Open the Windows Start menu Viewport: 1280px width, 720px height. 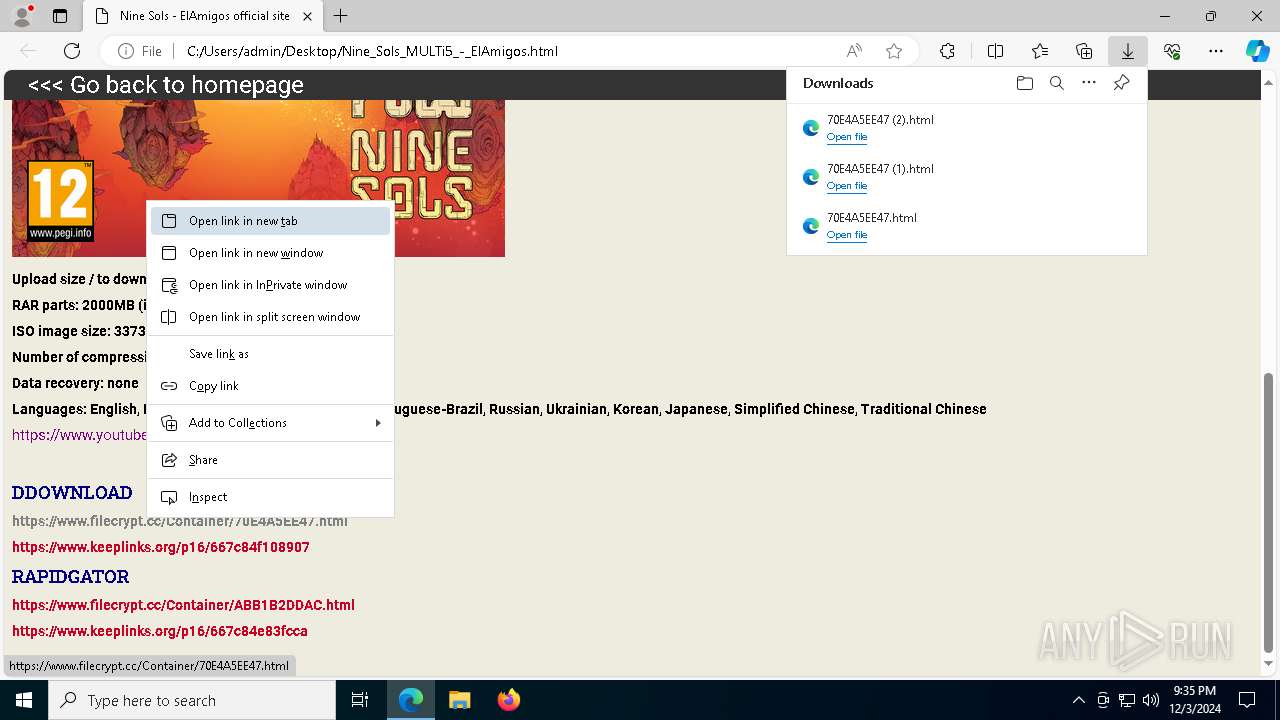[x=24, y=700]
